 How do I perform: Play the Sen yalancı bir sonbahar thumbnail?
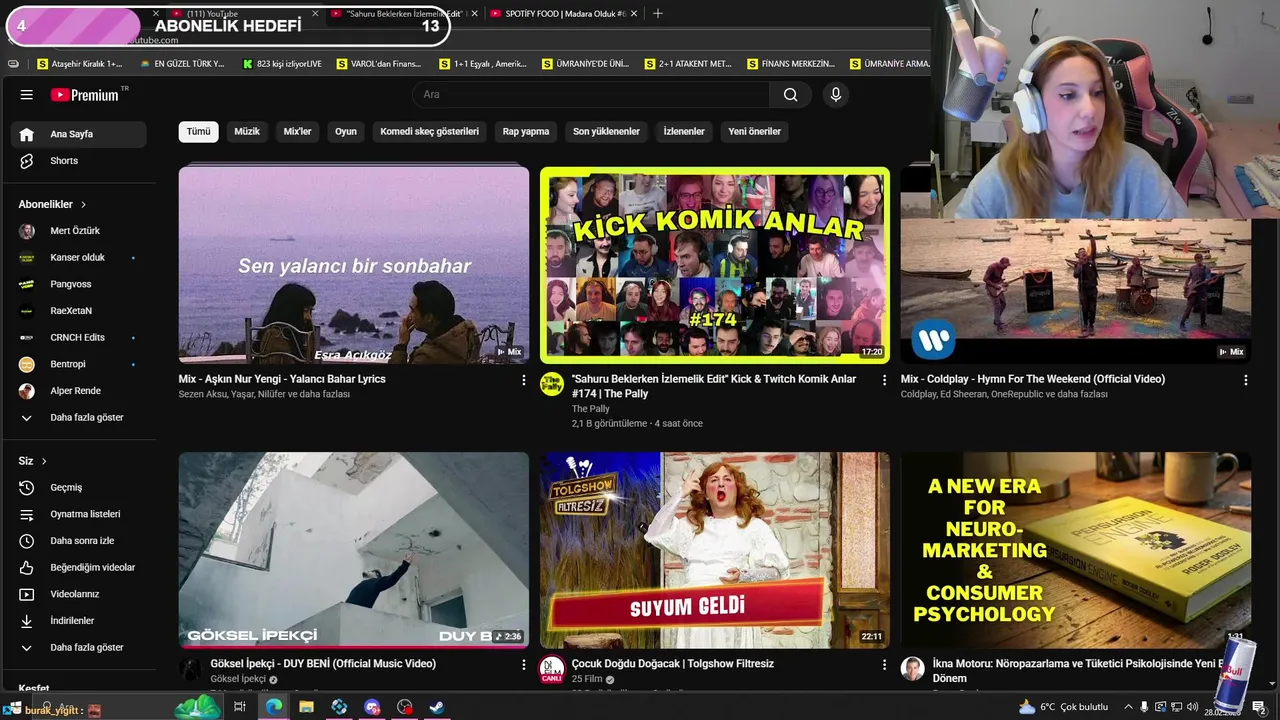click(354, 264)
